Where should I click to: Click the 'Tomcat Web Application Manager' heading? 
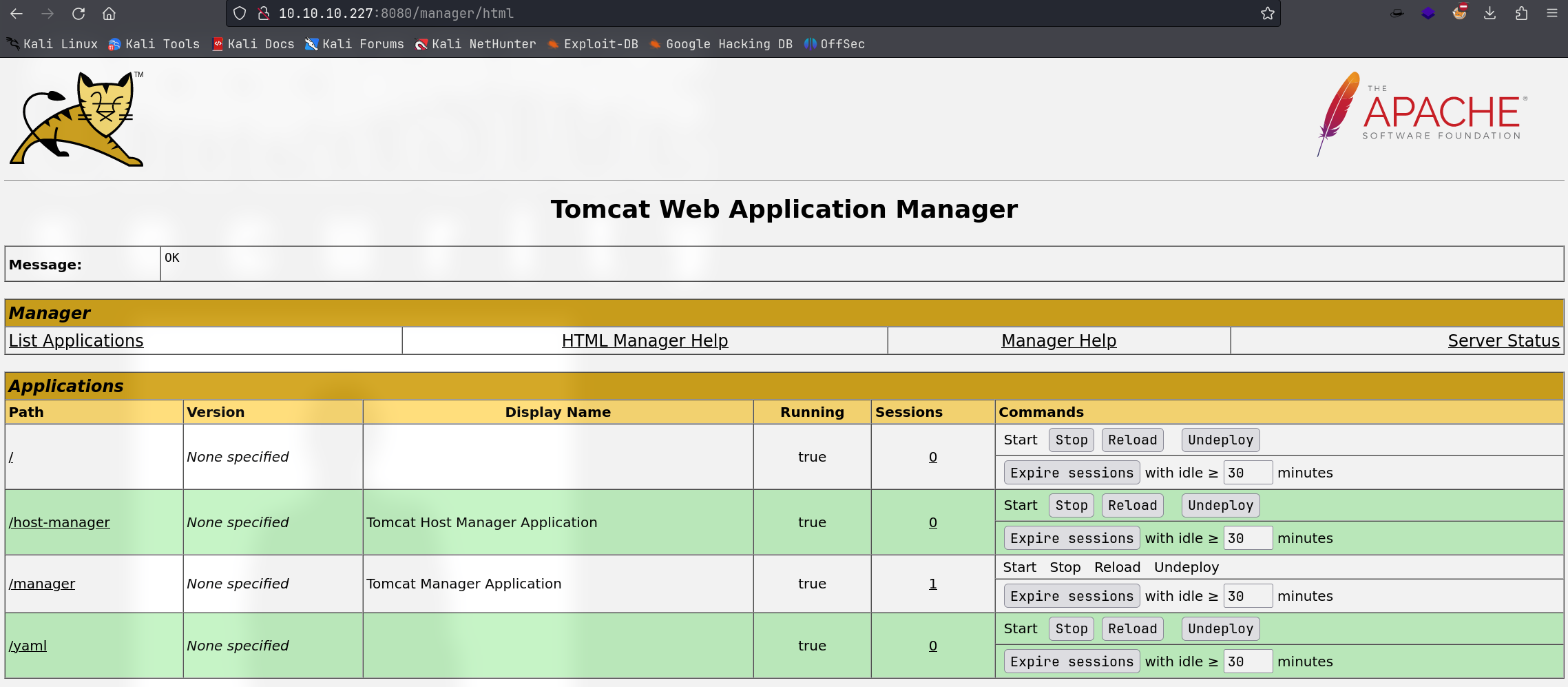(784, 209)
